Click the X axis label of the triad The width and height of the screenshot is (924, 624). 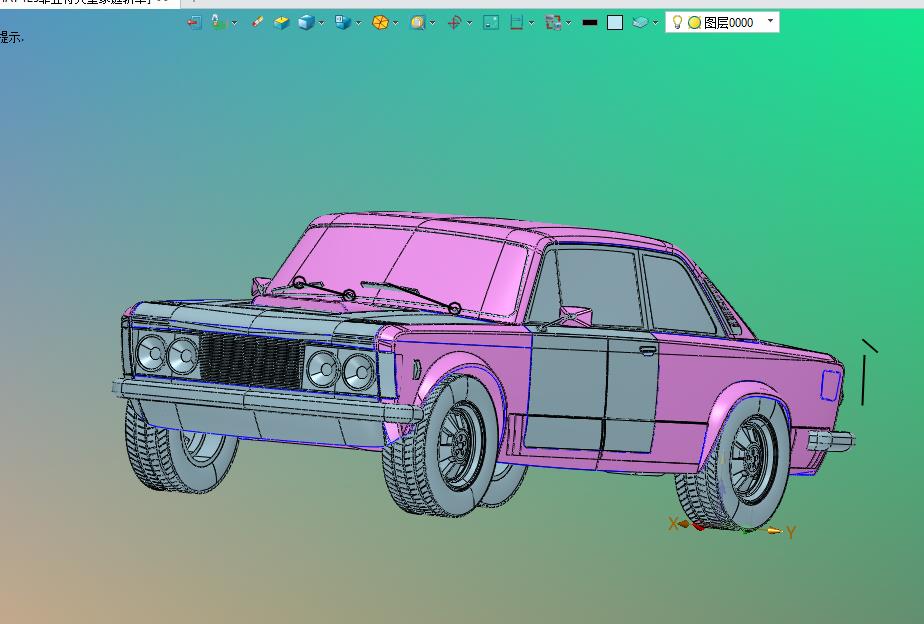click(673, 523)
